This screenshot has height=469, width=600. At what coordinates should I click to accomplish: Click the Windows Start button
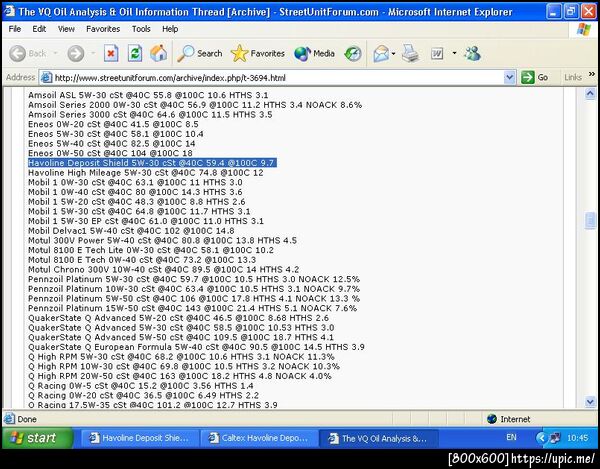pos(37,438)
